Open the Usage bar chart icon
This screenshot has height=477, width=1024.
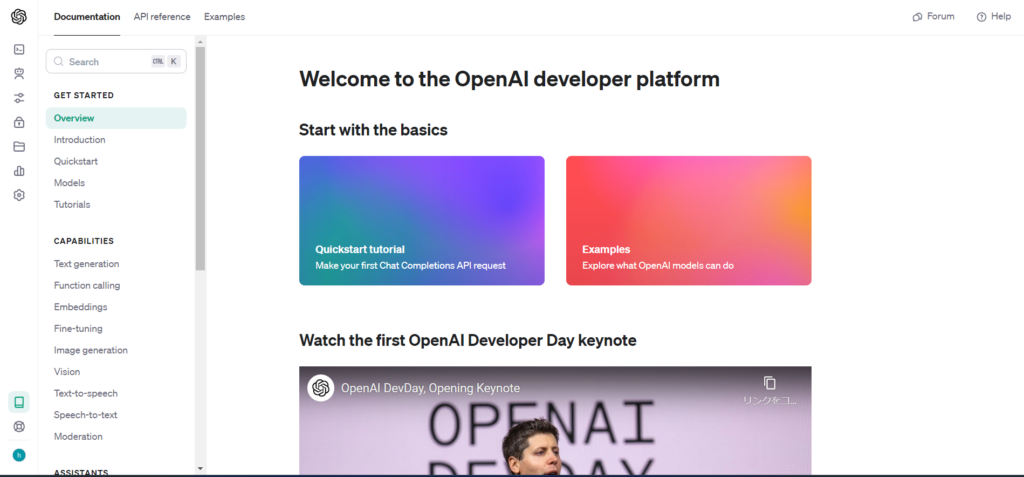point(19,171)
